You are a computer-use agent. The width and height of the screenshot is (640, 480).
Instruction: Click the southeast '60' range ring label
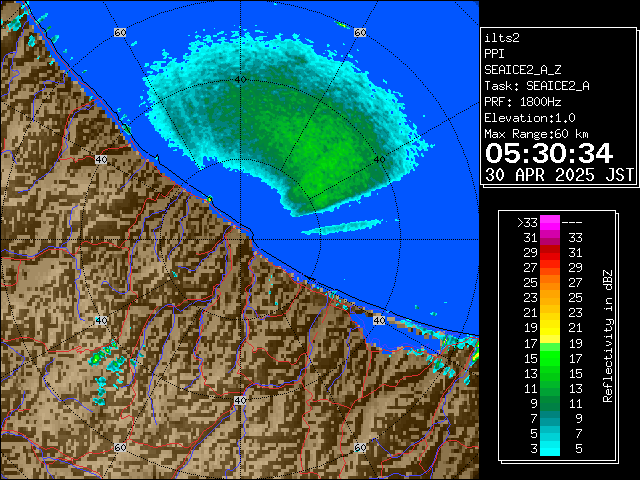click(360, 447)
